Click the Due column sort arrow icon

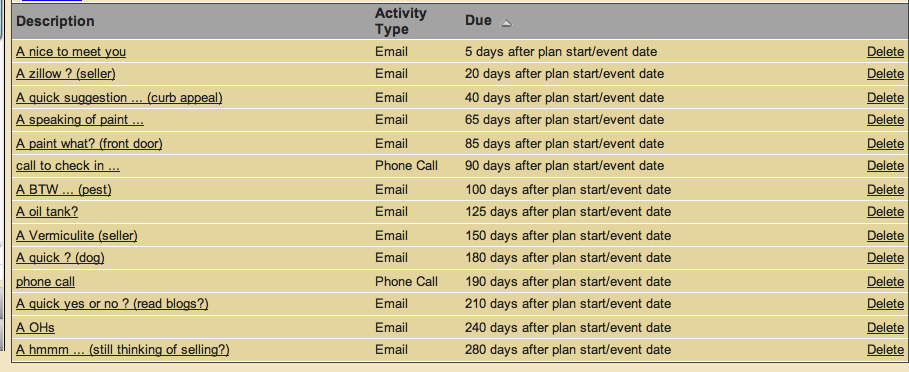506,23
